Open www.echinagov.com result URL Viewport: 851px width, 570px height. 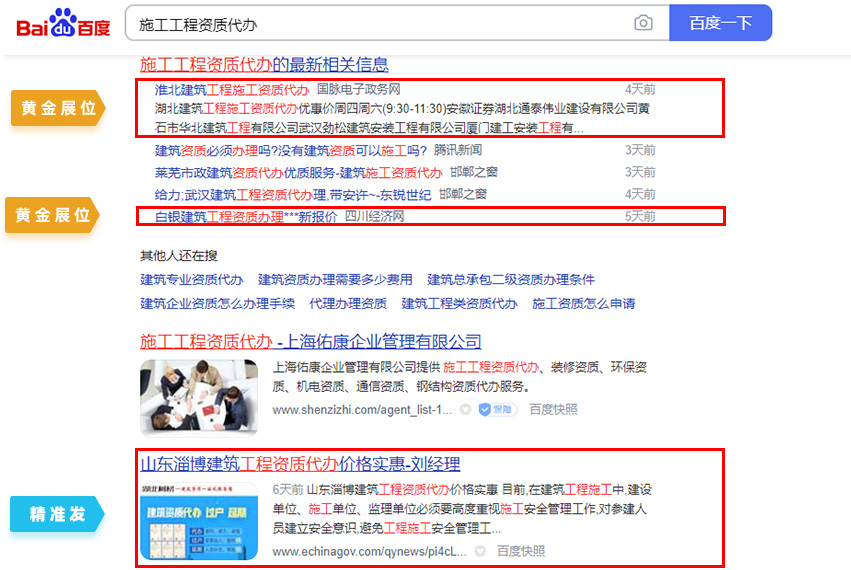point(370,552)
